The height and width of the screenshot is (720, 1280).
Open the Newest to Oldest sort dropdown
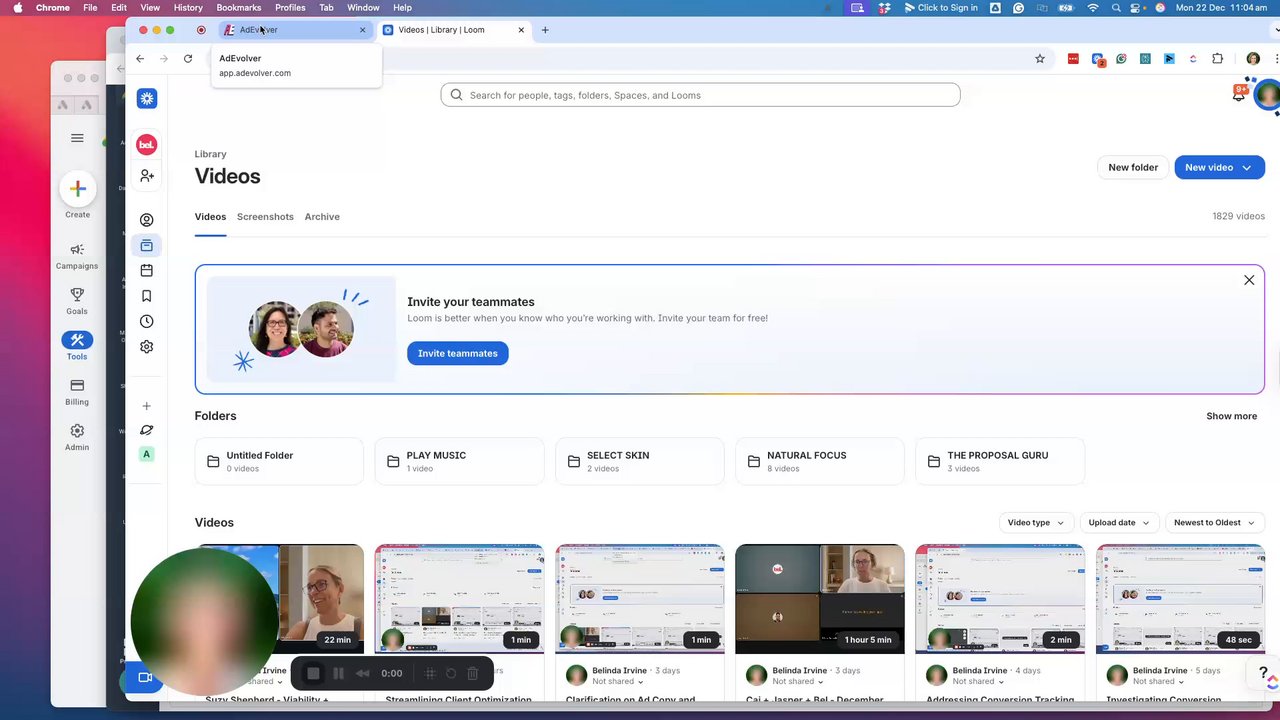pos(1214,523)
